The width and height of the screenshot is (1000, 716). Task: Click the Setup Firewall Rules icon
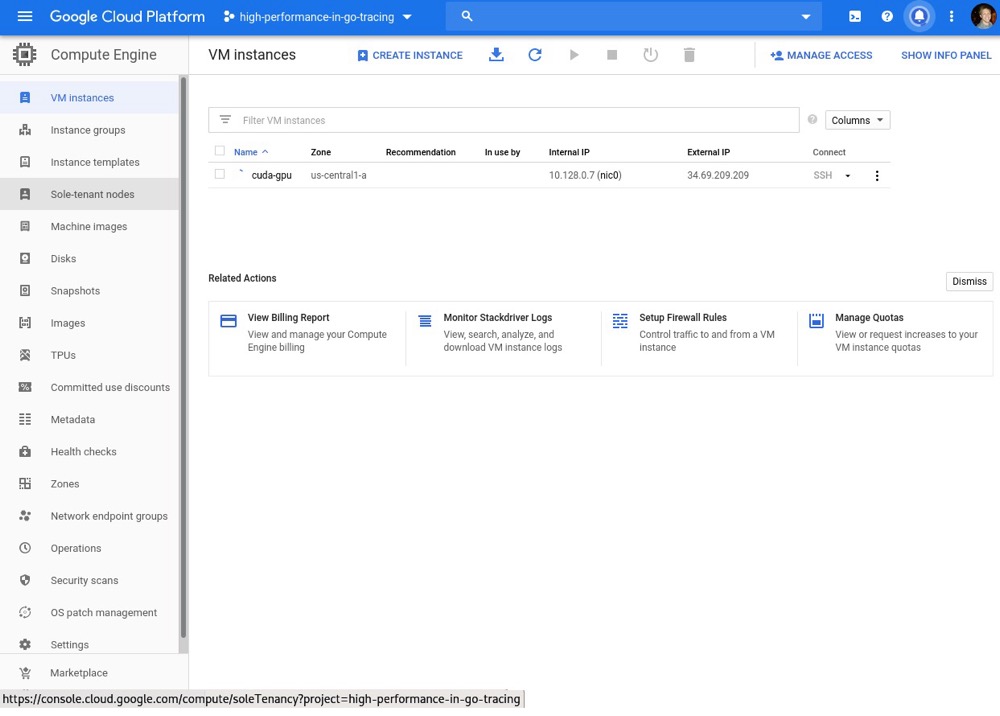(x=620, y=321)
